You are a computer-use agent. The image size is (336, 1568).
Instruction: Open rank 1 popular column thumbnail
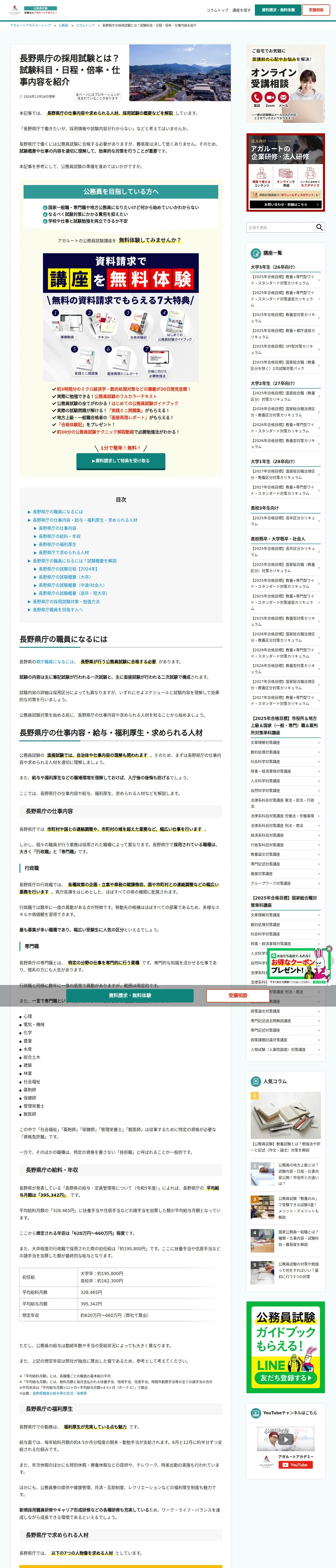click(285, 1116)
